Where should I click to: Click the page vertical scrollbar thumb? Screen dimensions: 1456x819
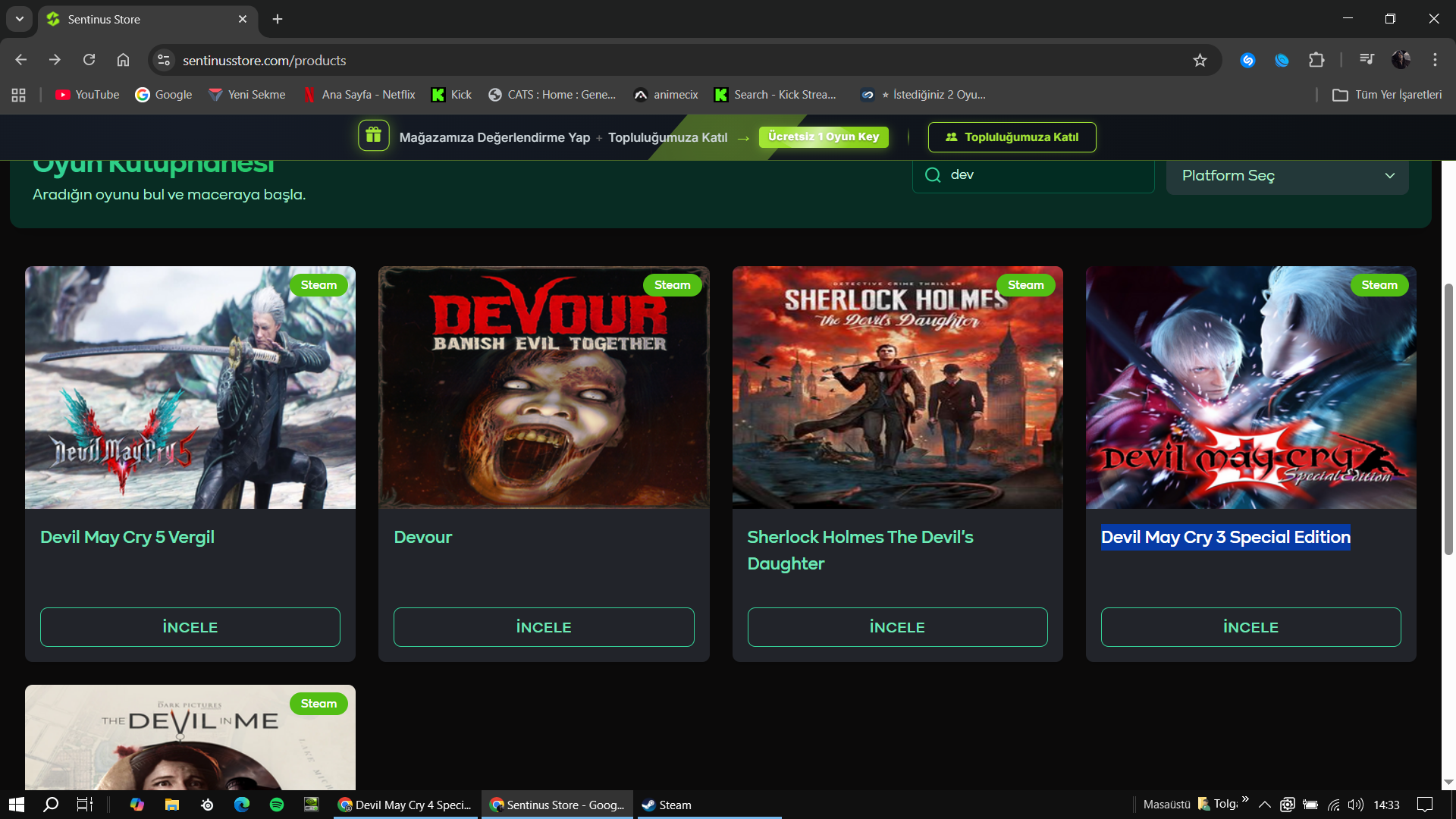(1448, 419)
